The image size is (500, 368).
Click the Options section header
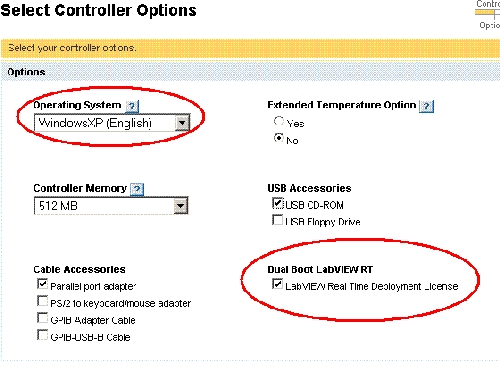coord(26,72)
